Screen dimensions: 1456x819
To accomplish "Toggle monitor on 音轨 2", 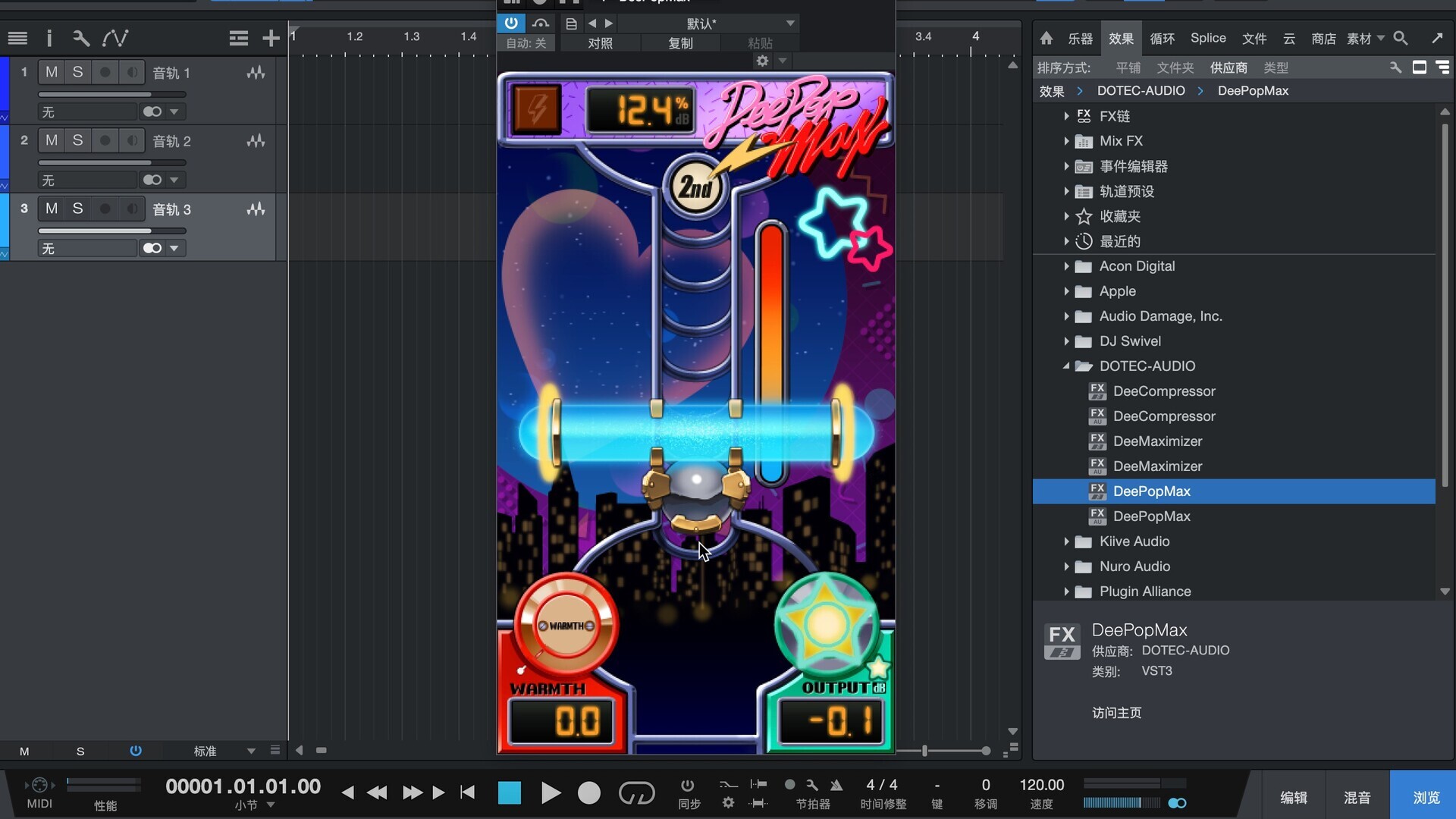I will (x=132, y=140).
